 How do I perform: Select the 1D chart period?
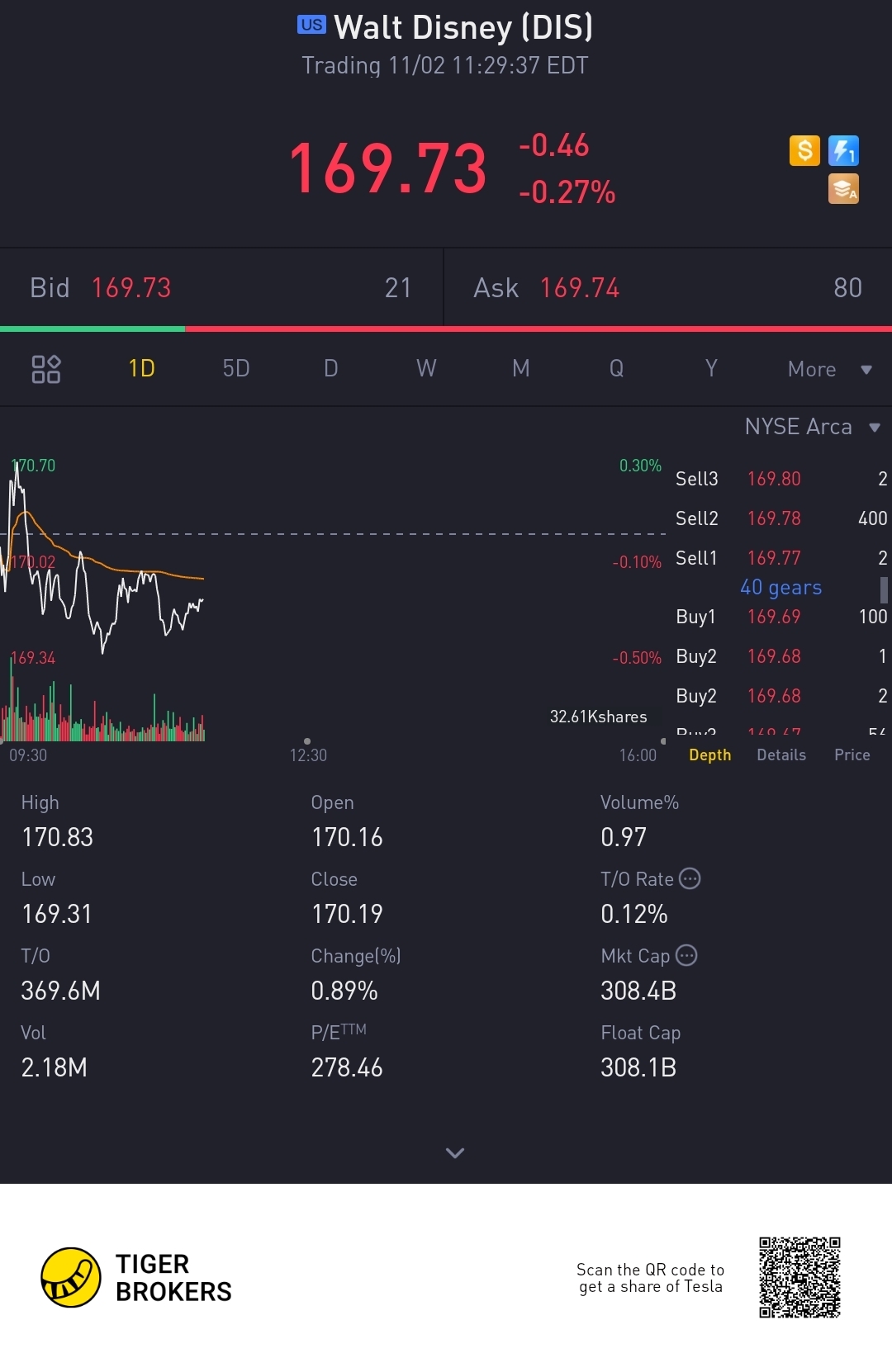pos(142,368)
